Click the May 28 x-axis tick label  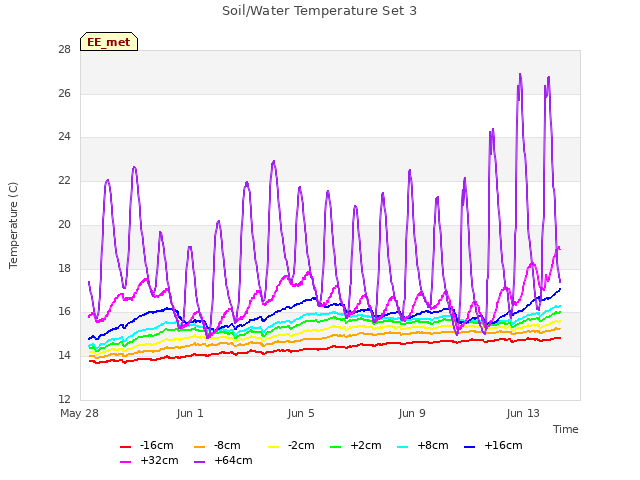79,413
